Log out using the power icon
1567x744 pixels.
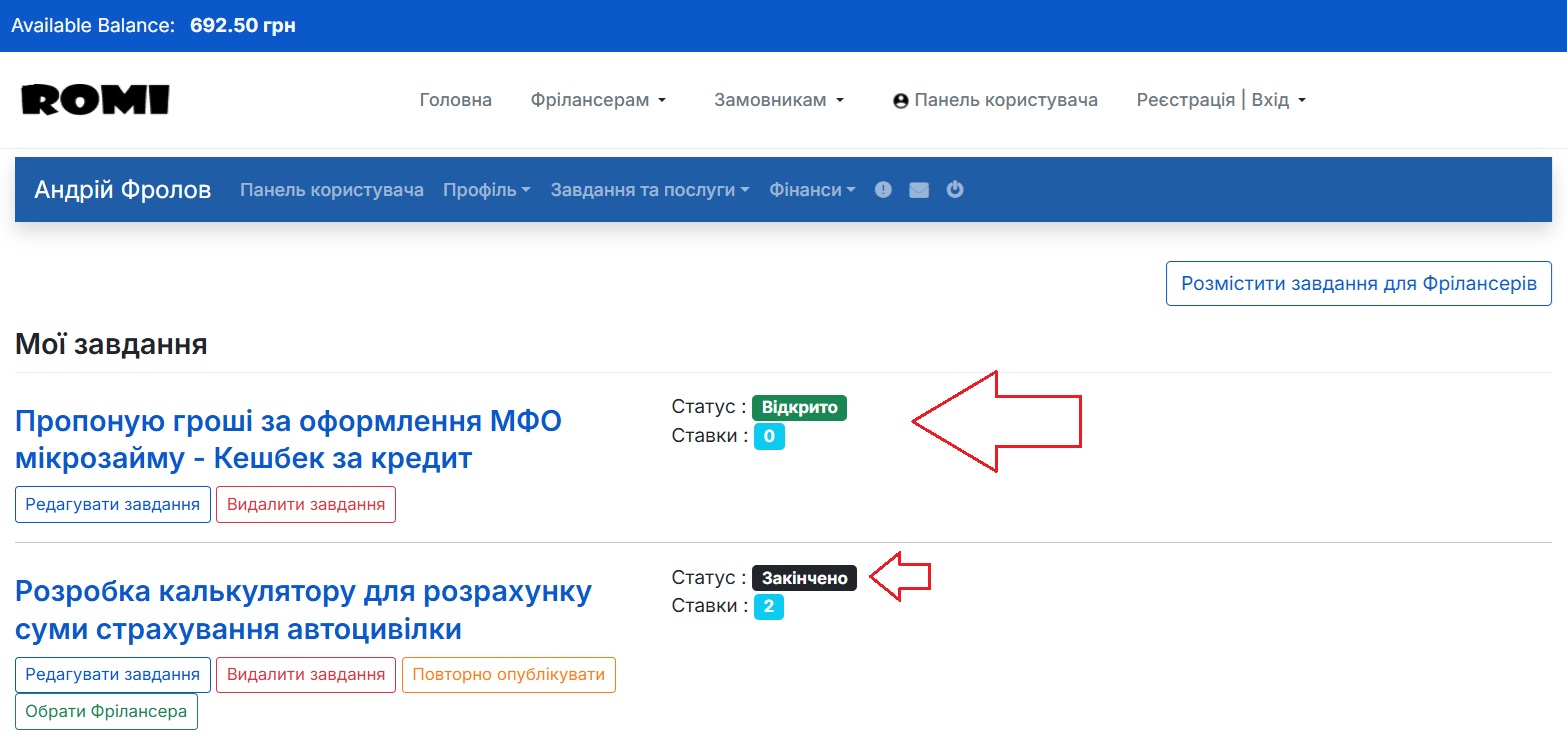(955, 189)
